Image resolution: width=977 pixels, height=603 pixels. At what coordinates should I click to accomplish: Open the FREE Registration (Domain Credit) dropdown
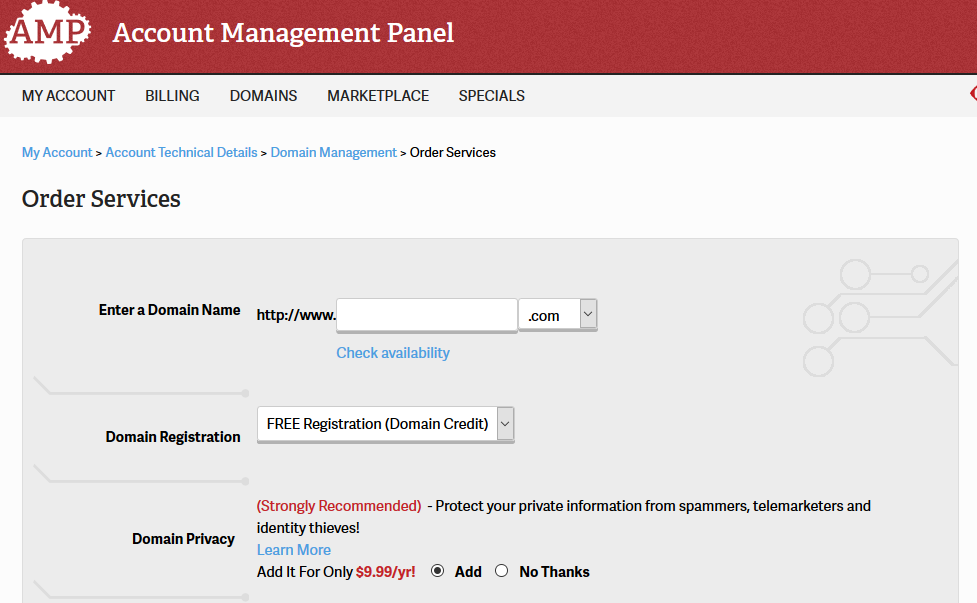pyautogui.click(x=386, y=424)
